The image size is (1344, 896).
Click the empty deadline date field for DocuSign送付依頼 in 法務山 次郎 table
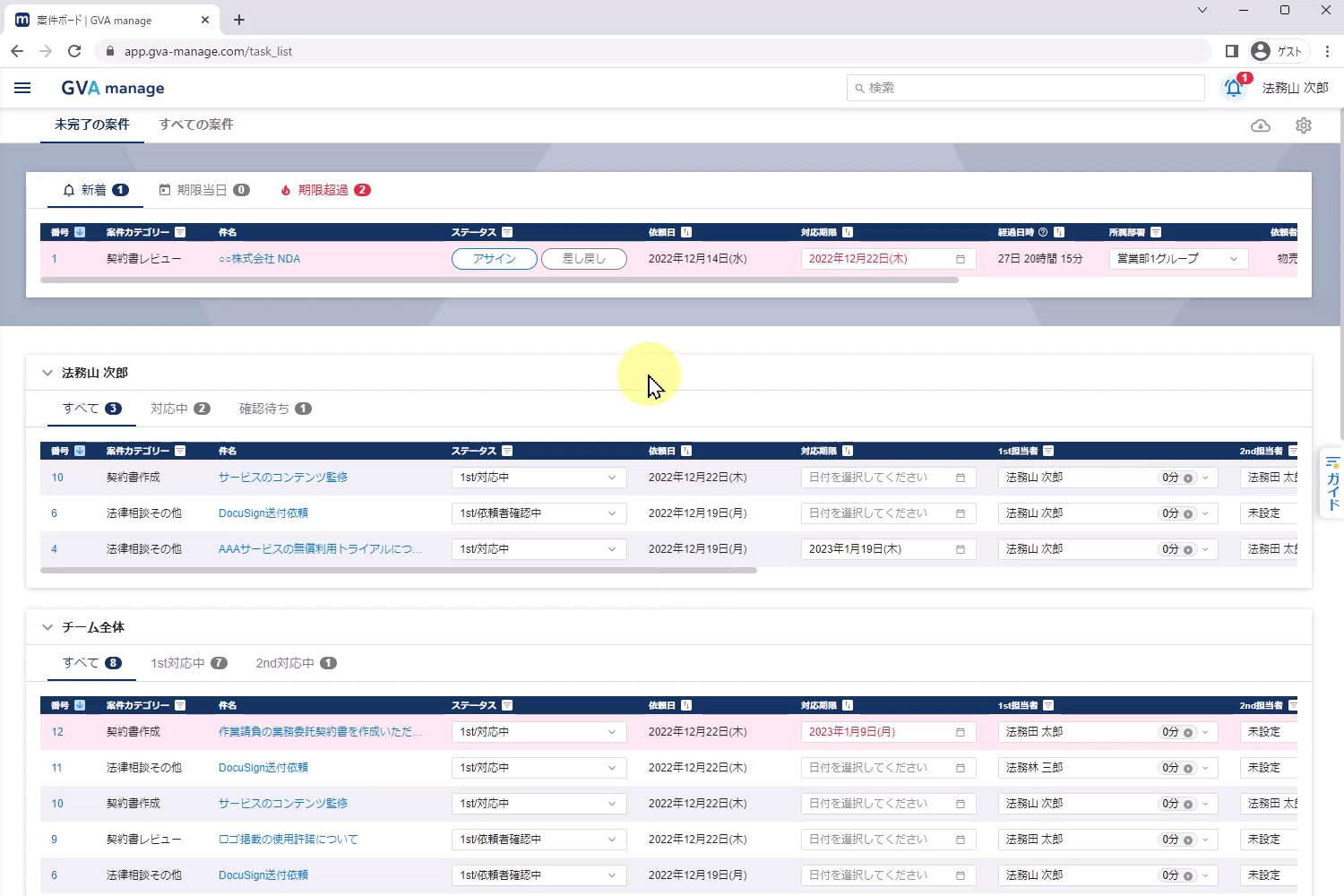coord(888,513)
